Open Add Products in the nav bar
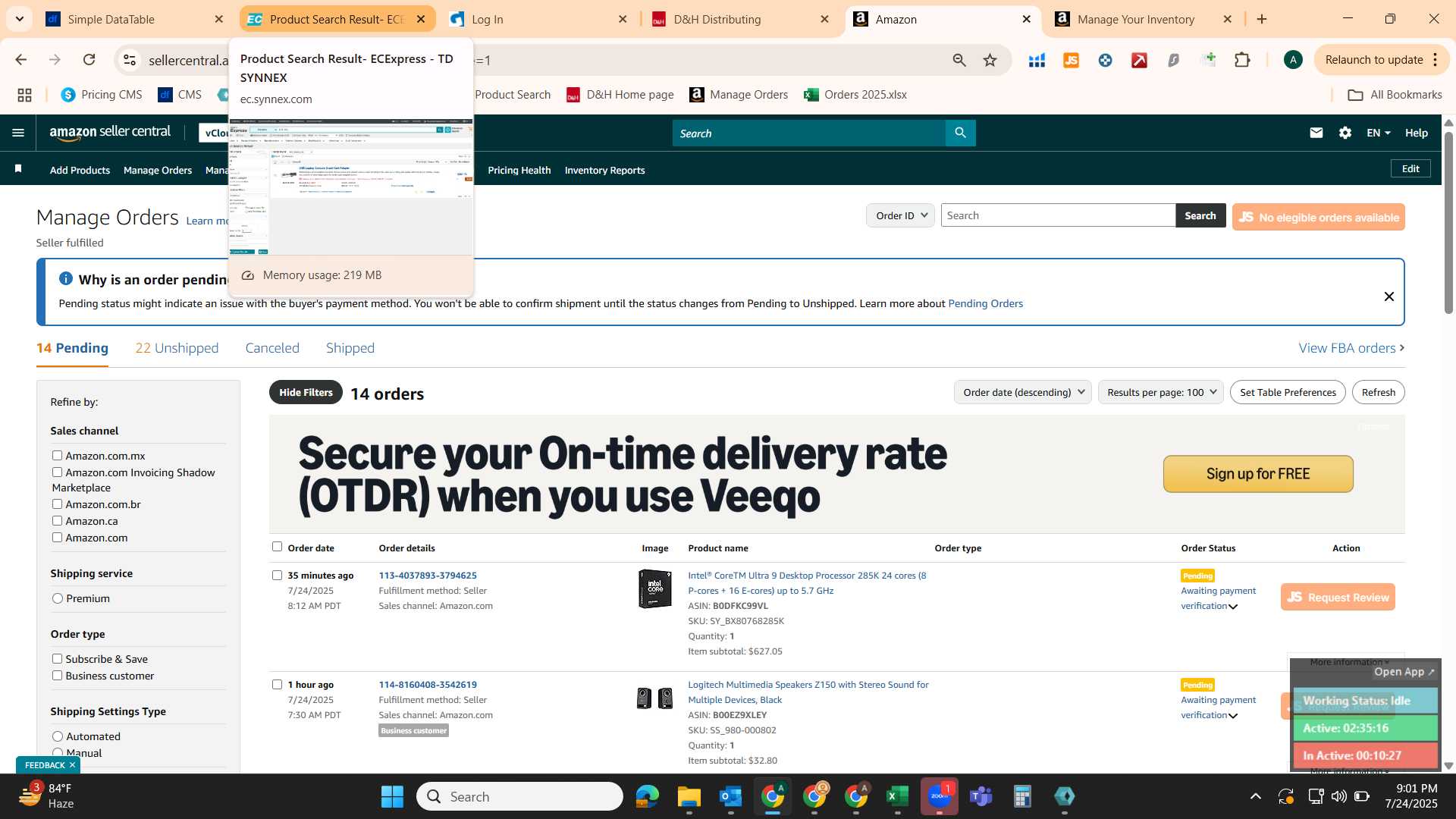Image resolution: width=1456 pixels, height=819 pixels. click(80, 170)
